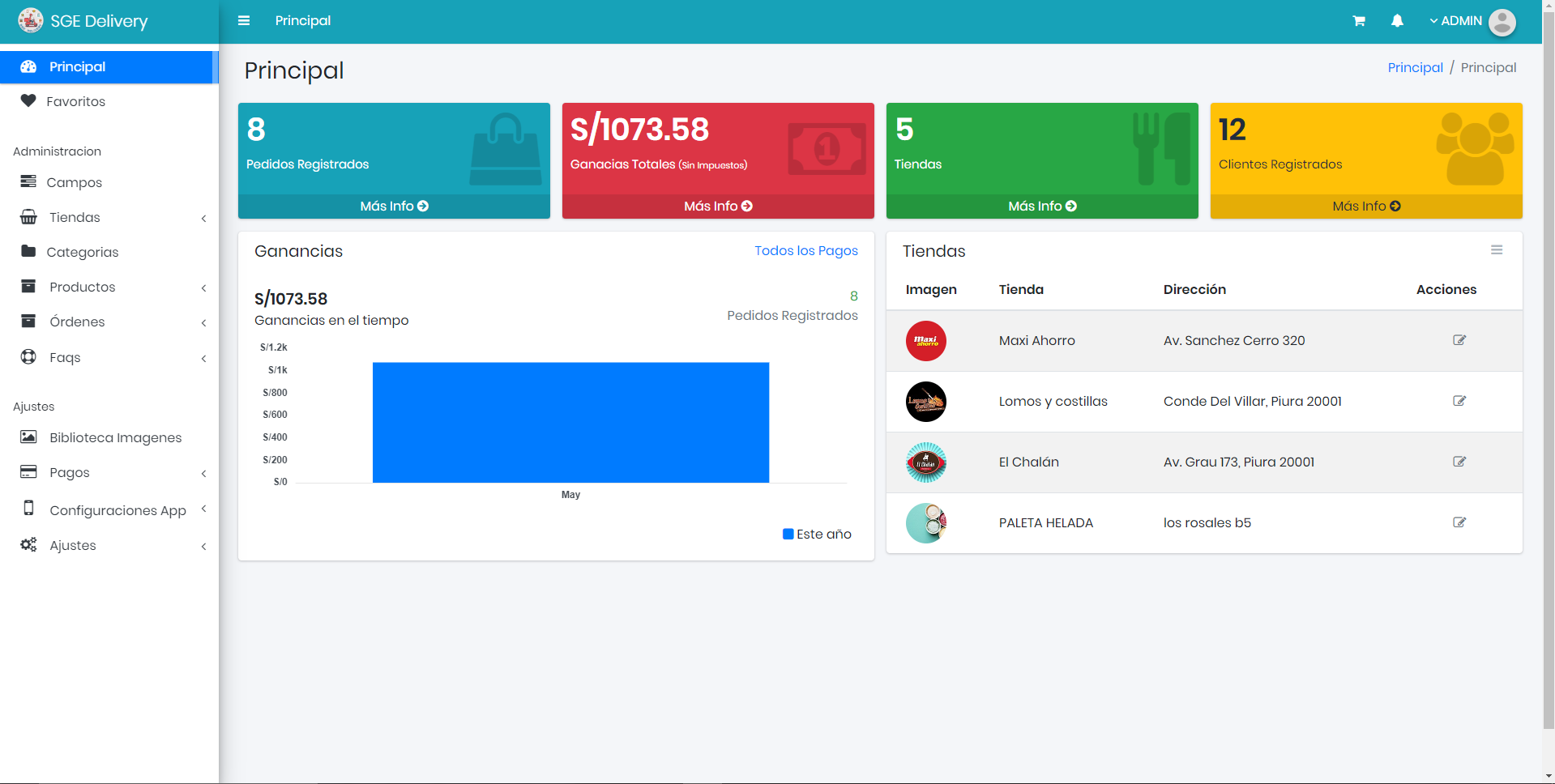Viewport: 1555px width, 784px height.
Task: Edit the PALETA HELADA store entry
Action: coord(1459,522)
